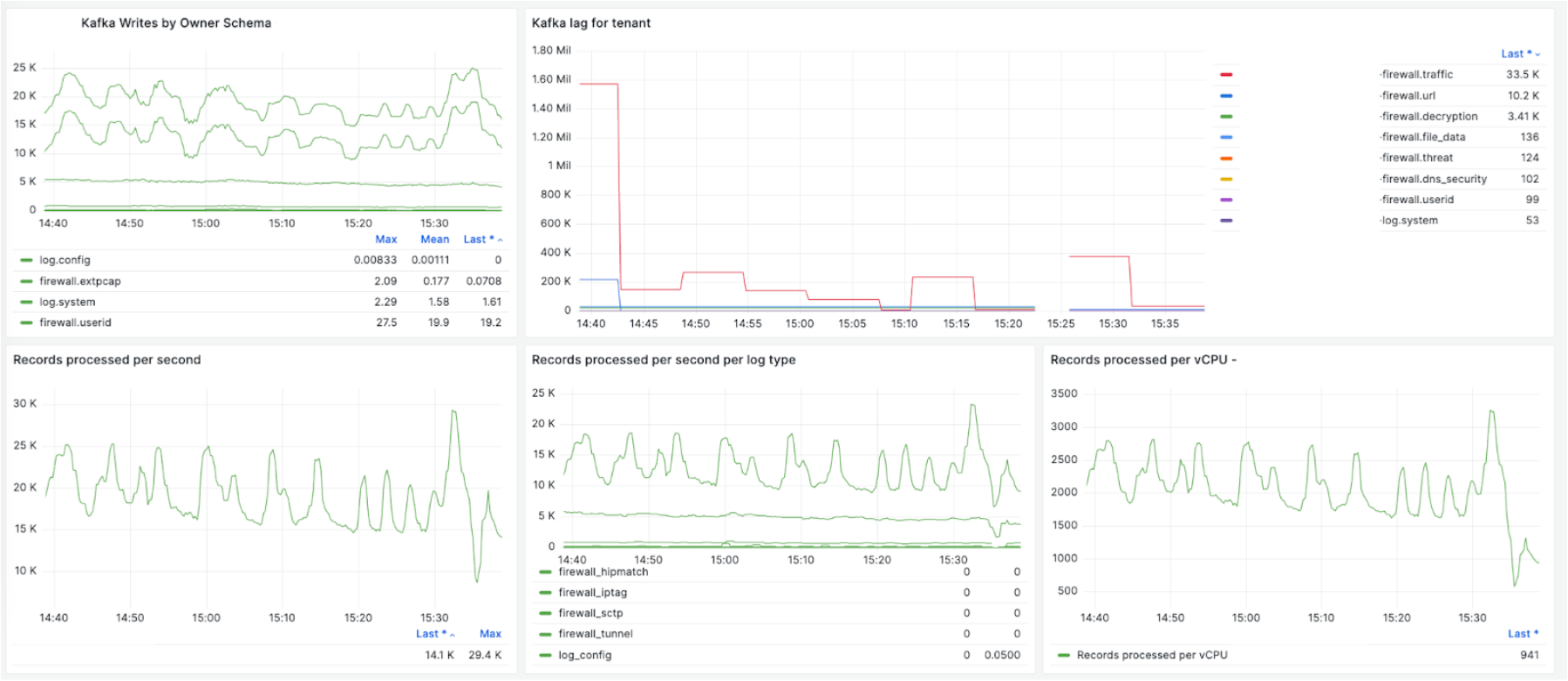Click the green marker beside Records processed per vCPU
1568x681 pixels.
click(1064, 656)
